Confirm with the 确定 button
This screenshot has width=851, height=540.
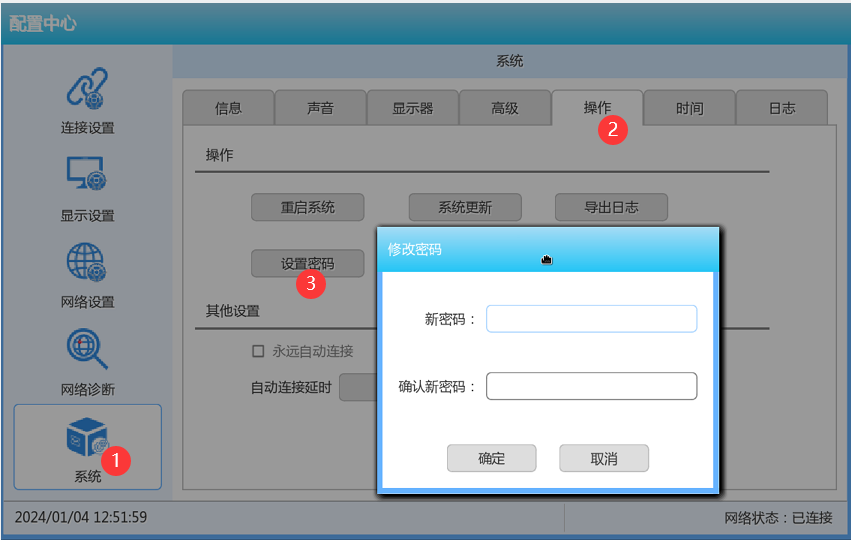pos(492,459)
